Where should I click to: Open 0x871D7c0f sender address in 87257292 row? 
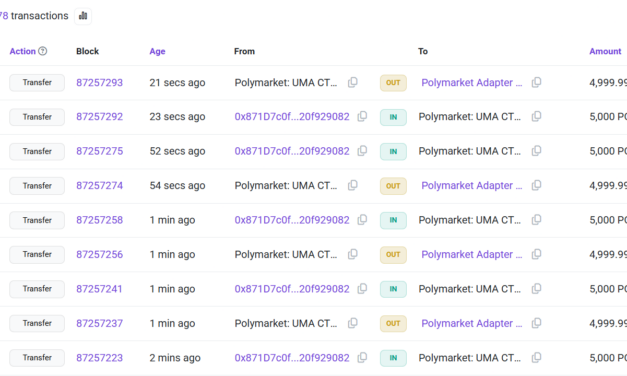[292, 116]
